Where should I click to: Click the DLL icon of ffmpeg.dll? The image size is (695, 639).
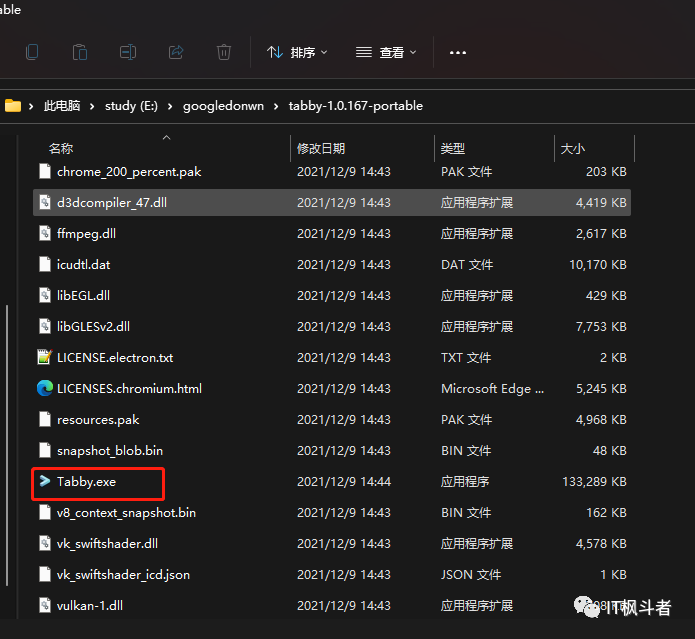pyautogui.click(x=45, y=233)
